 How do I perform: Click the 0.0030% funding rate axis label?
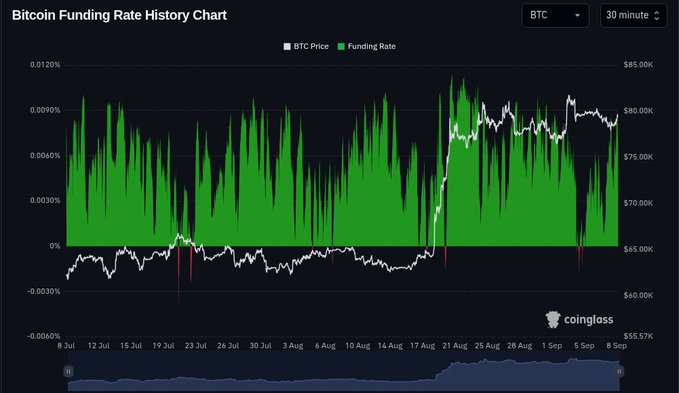click(x=45, y=200)
